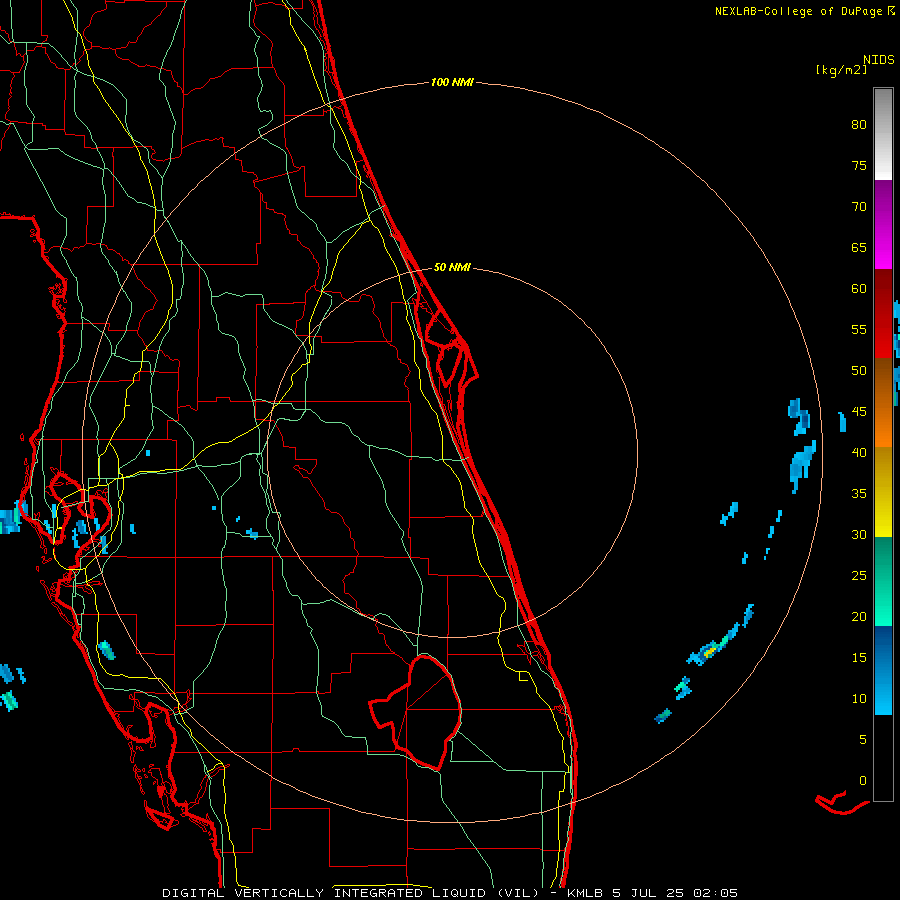
Task: Click the 35 value on the VIL scale
Action: click(859, 494)
